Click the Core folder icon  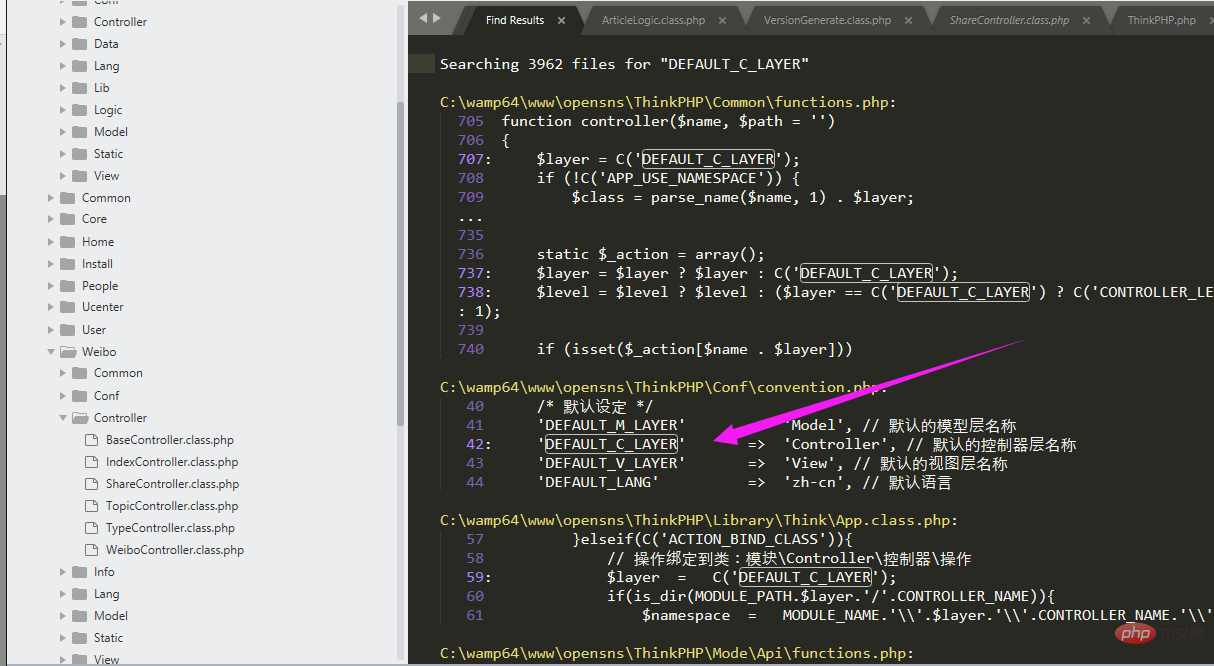point(67,219)
